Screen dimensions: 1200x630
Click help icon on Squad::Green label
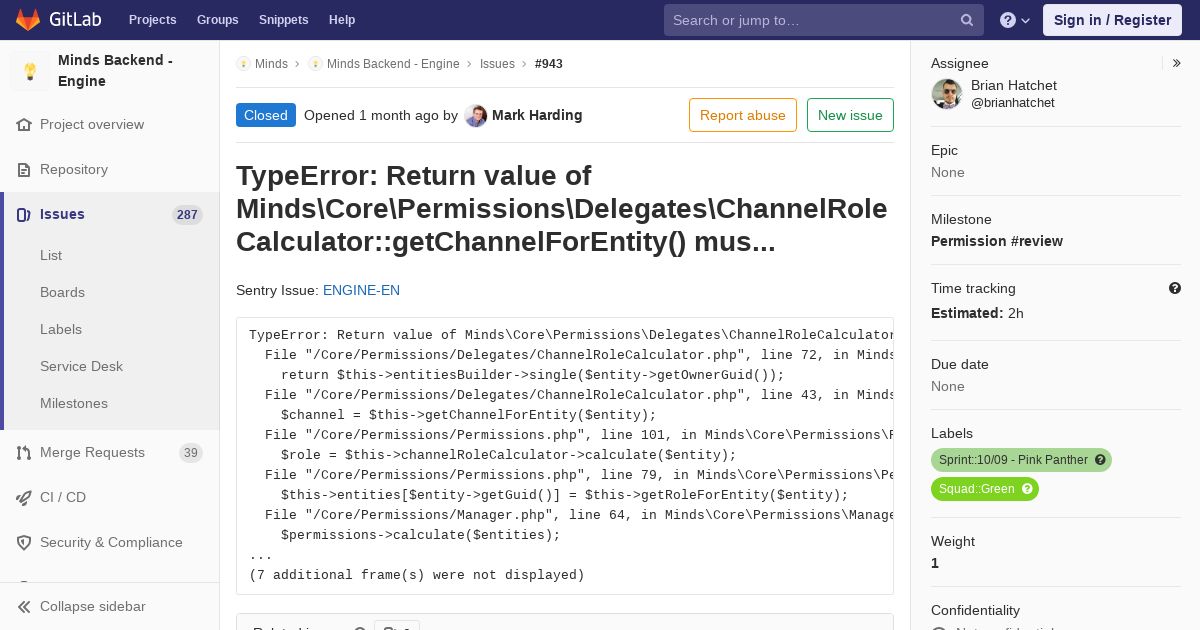pos(1027,489)
